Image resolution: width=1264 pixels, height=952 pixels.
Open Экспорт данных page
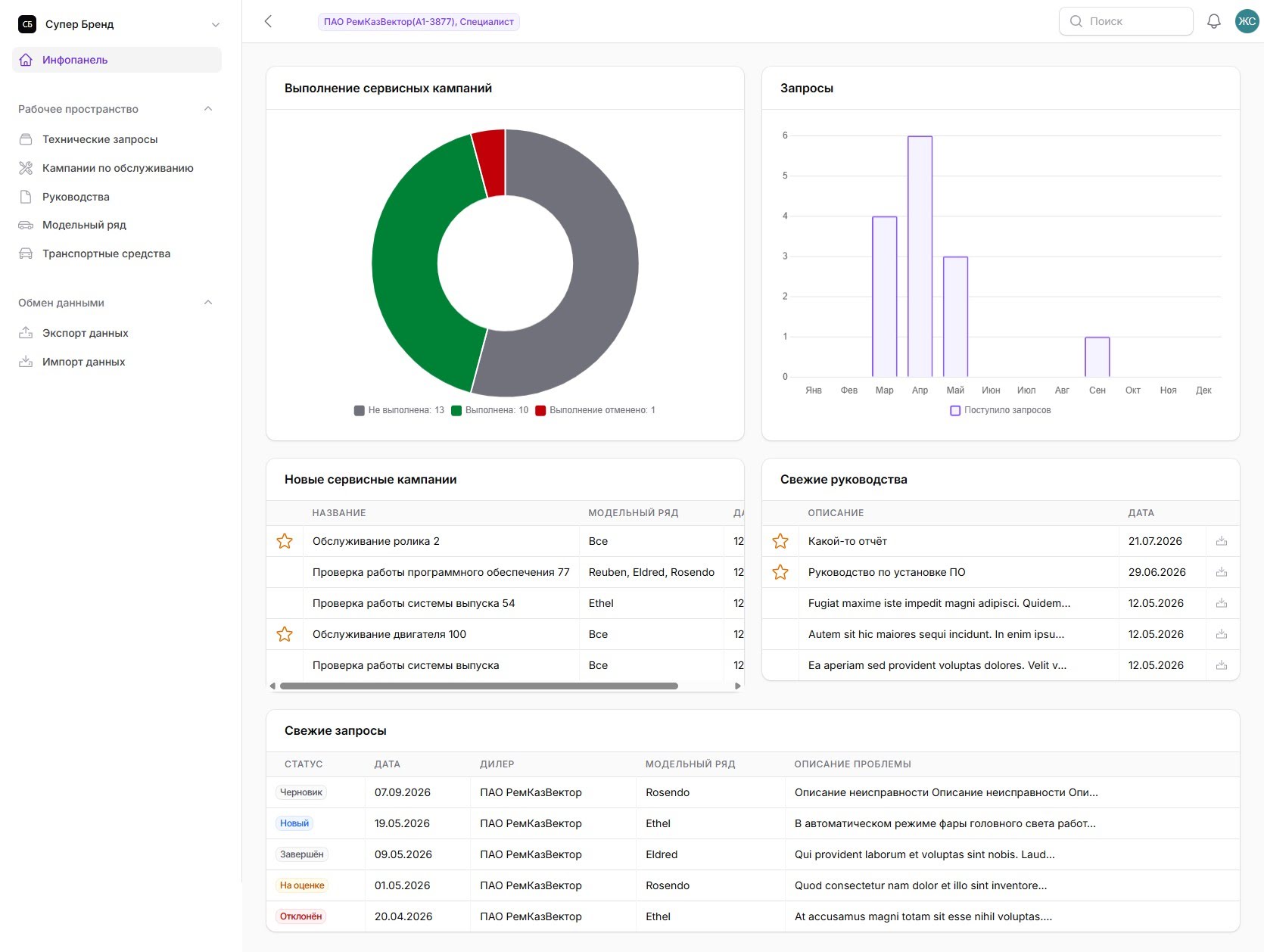tap(117, 333)
